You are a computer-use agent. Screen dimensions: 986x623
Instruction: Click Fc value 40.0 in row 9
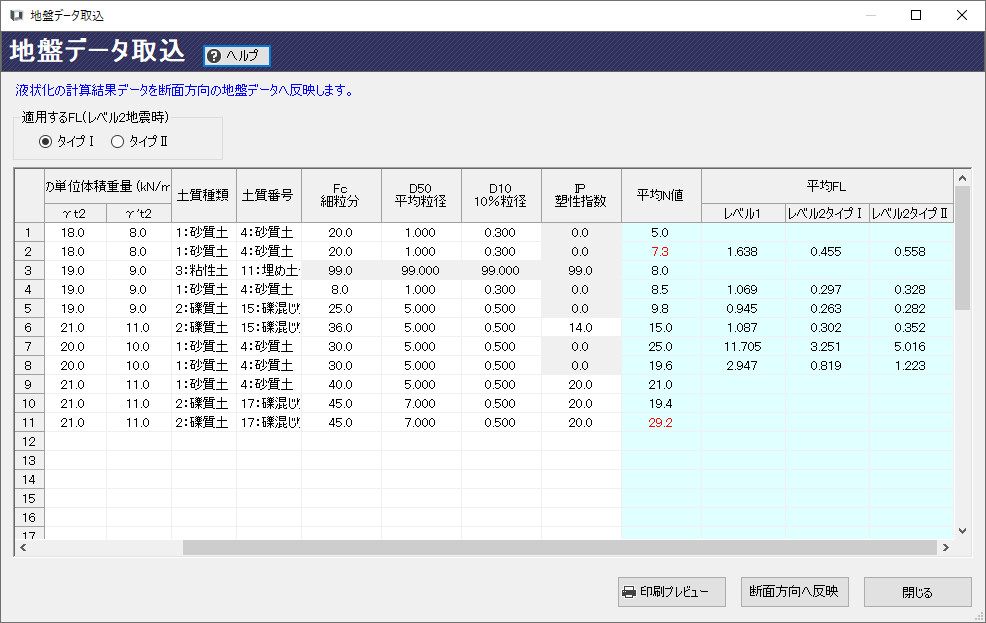pos(341,385)
